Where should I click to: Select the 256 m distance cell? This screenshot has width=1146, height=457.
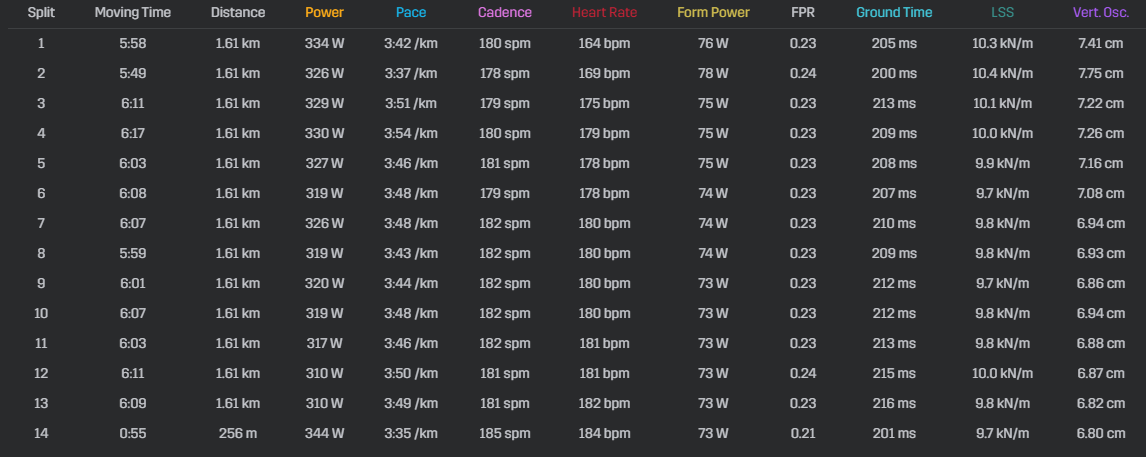click(x=238, y=434)
